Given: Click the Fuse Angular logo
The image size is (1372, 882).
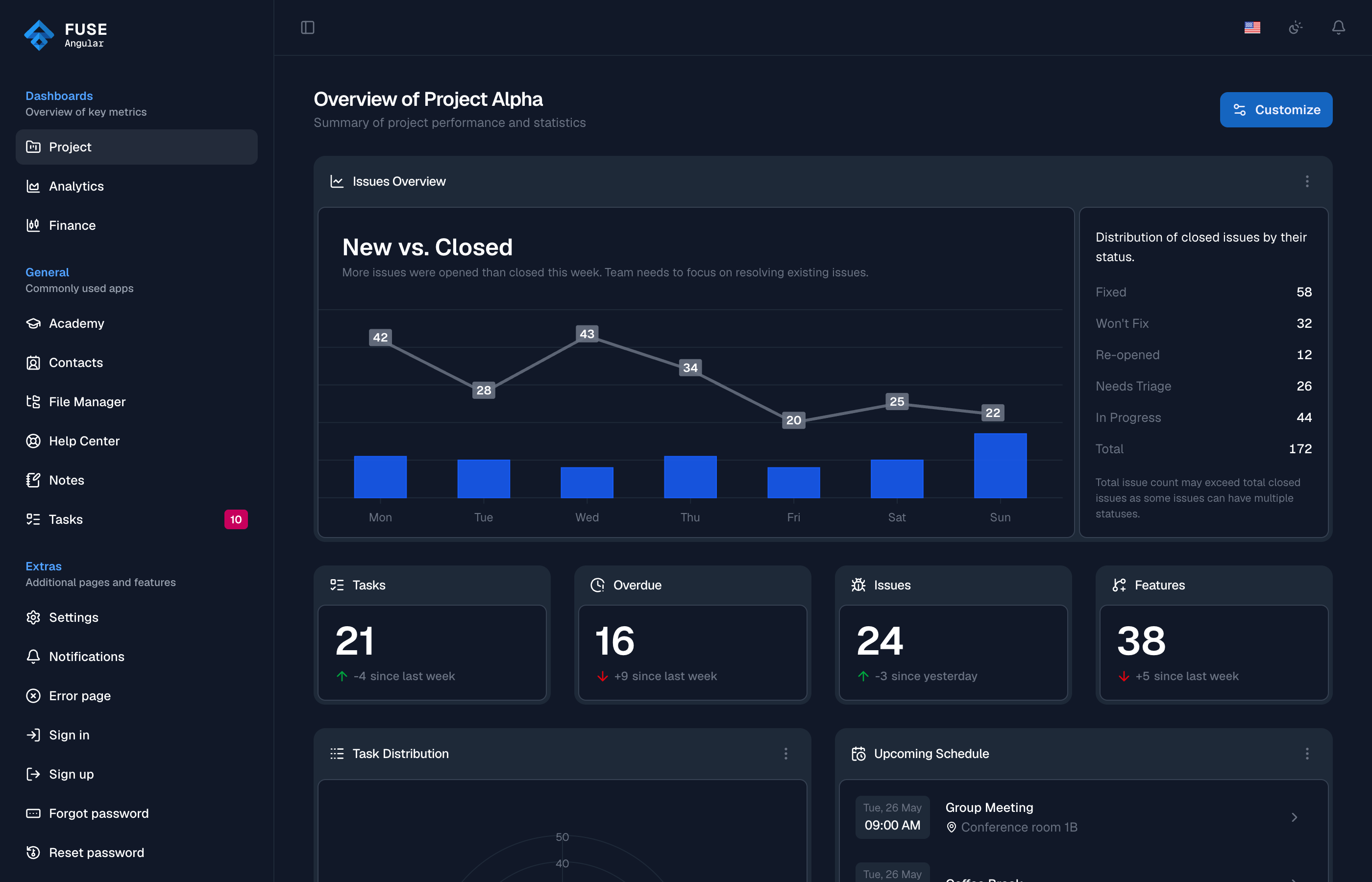Looking at the screenshot, I should click(x=65, y=35).
